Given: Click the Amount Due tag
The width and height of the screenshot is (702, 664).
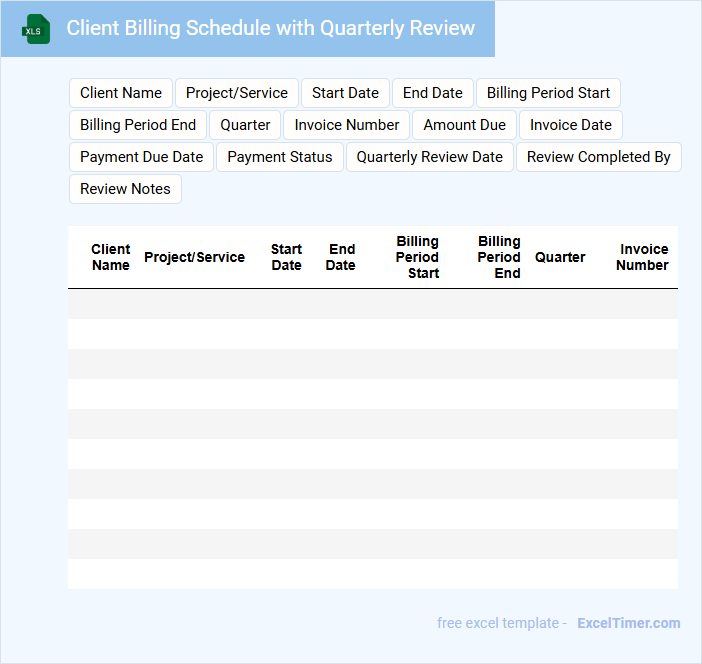Looking at the screenshot, I should coord(465,125).
